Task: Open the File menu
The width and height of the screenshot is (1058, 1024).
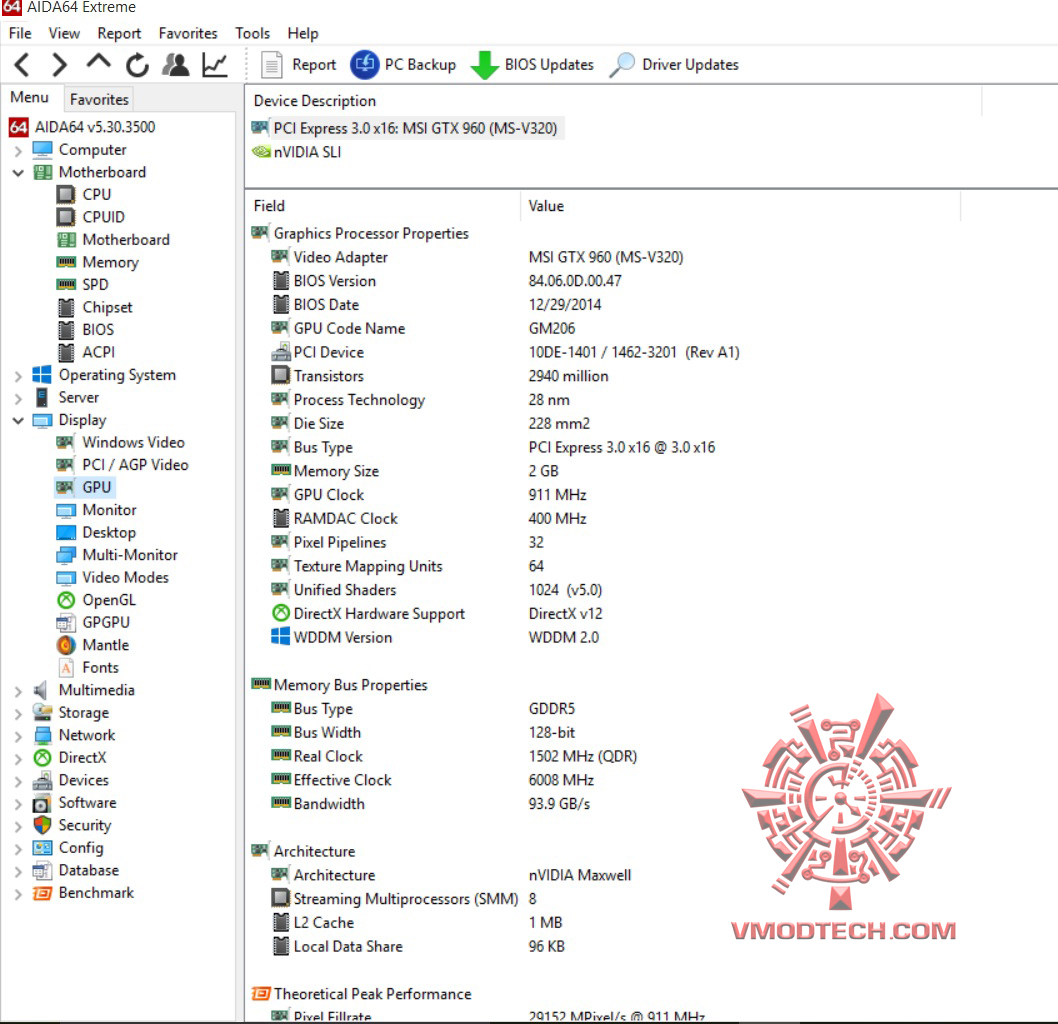Action: 20,33
